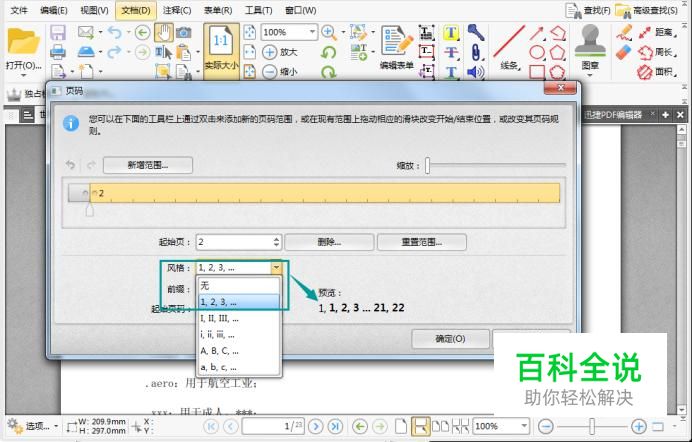Click the 新增范围 button

[148, 165]
